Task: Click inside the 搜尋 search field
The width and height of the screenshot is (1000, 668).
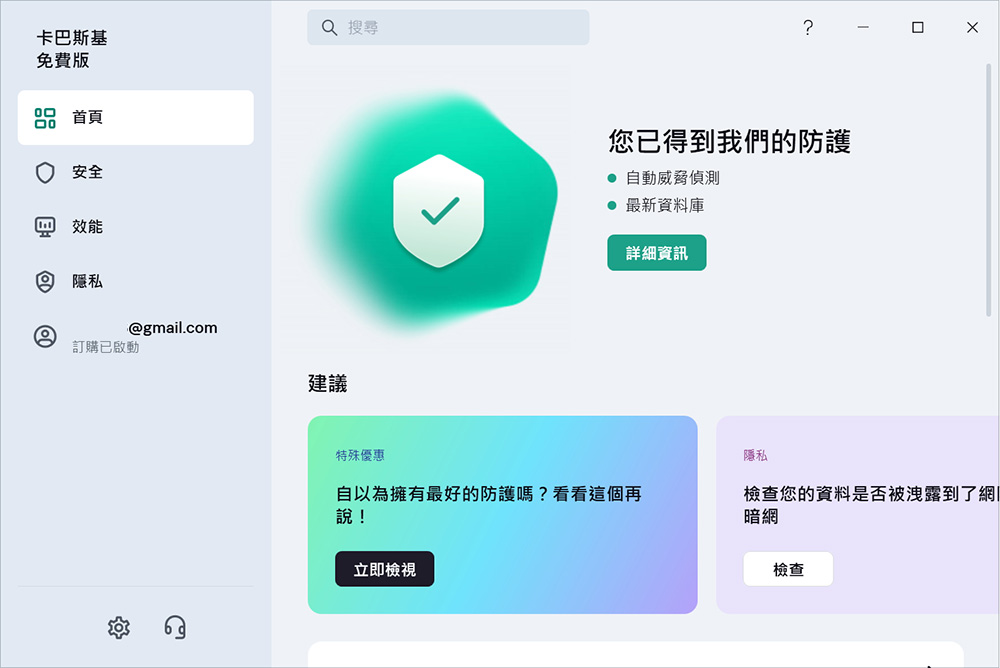Action: click(x=448, y=27)
